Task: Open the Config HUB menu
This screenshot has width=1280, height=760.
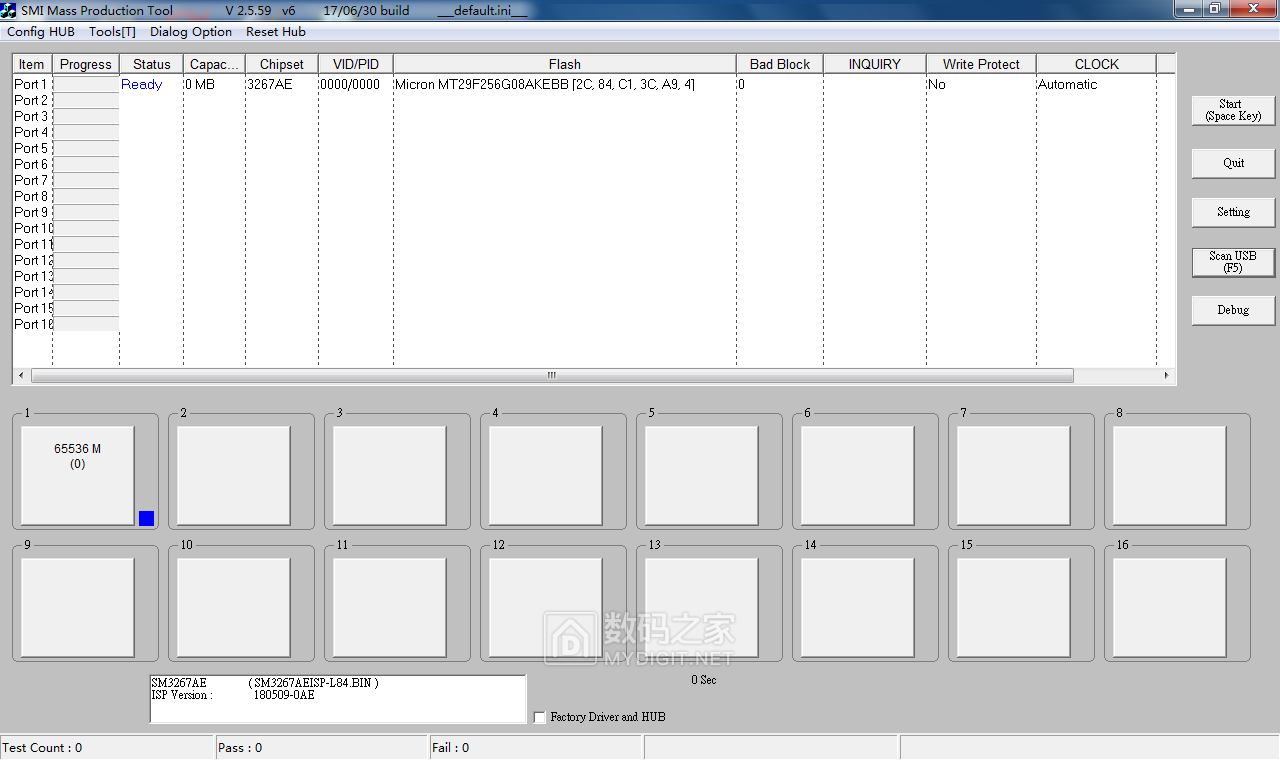Action: point(41,32)
